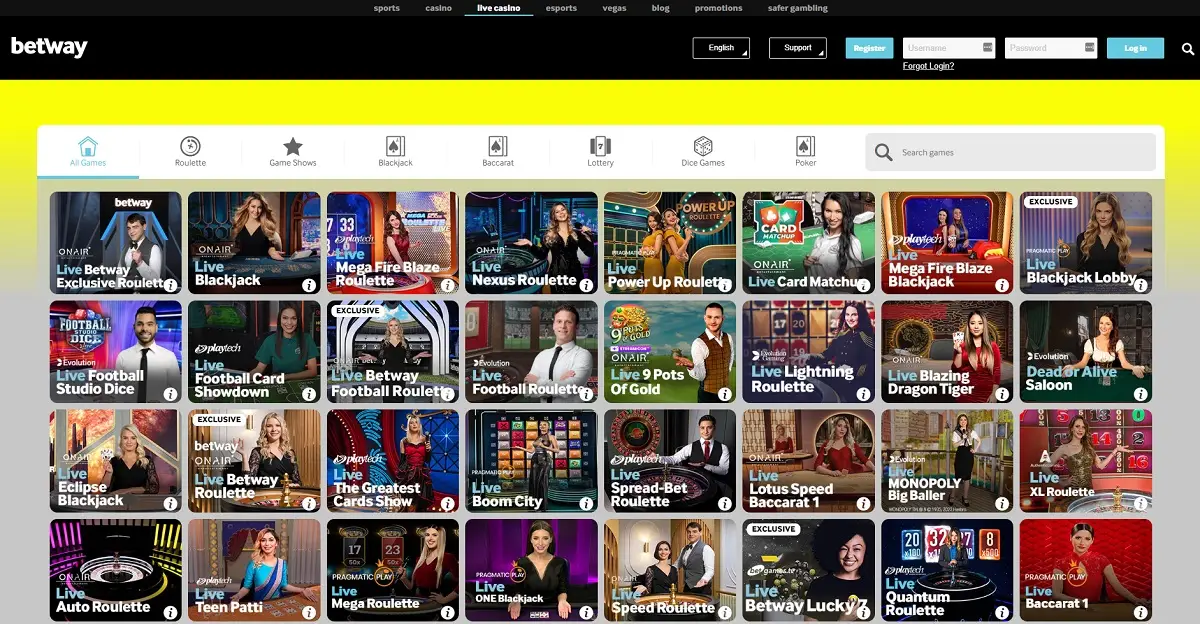This screenshot has height=624, width=1200.
Task: Launch the Live Football Roulette game
Action: (x=531, y=351)
